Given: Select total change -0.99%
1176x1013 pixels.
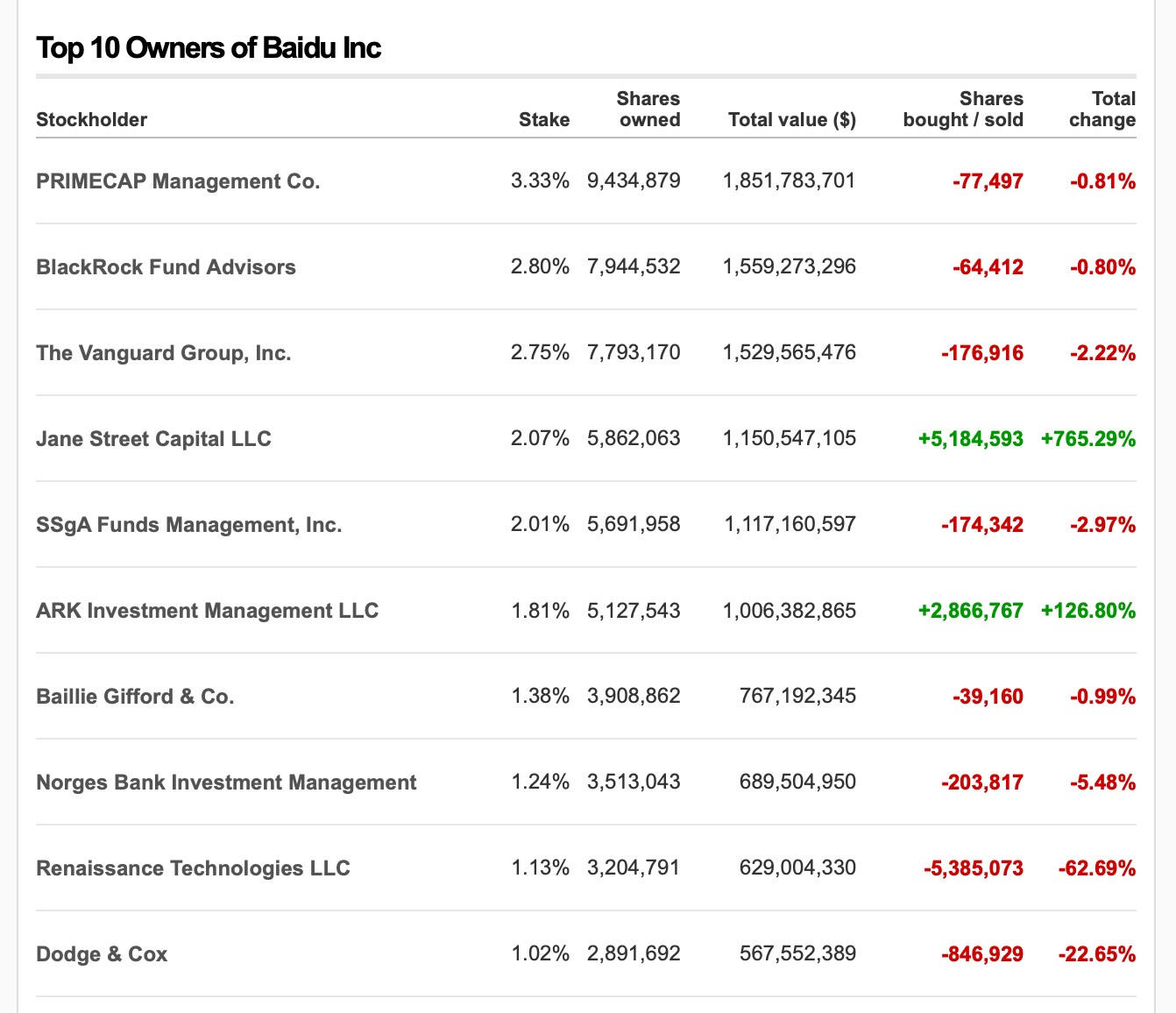Looking at the screenshot, I should coord(1102,697).
